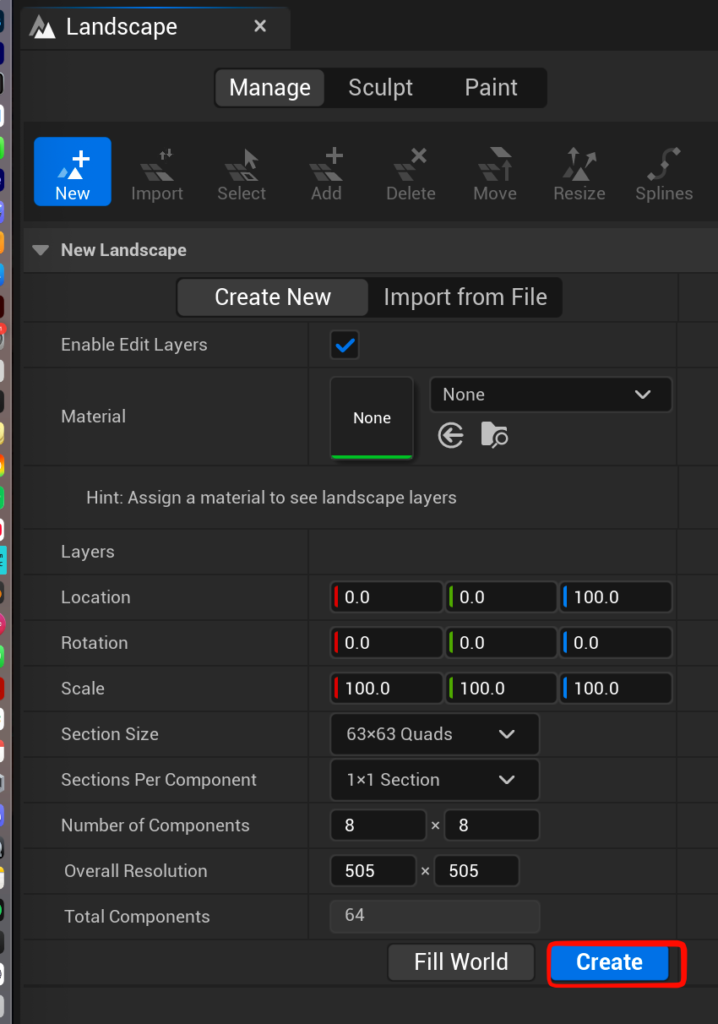Select the New landscape tool
Image resolution: width=718 pixels, height=1024 pixels.
(x=72, y=172)
